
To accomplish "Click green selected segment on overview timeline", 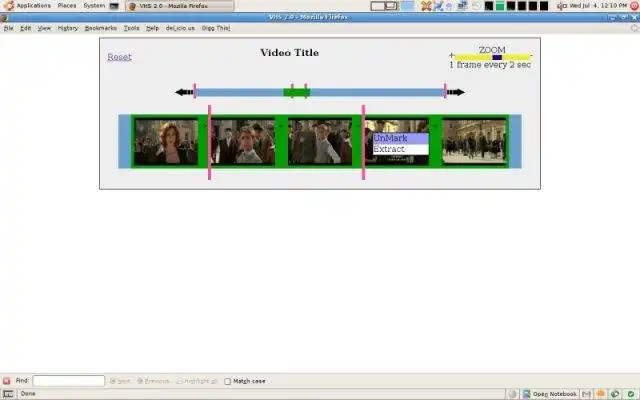I will click(297, 93).
